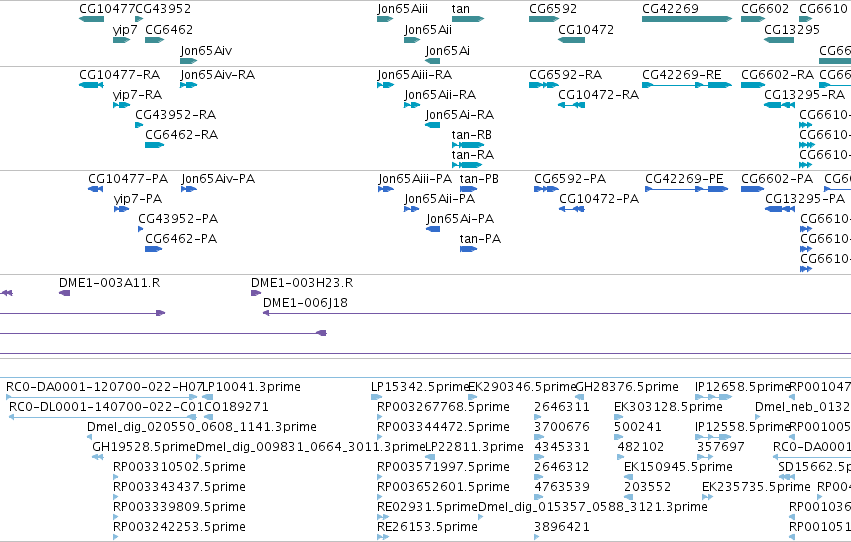Select the CG42269-PE protein
851x542 pixels.
(x=687, y=189)
